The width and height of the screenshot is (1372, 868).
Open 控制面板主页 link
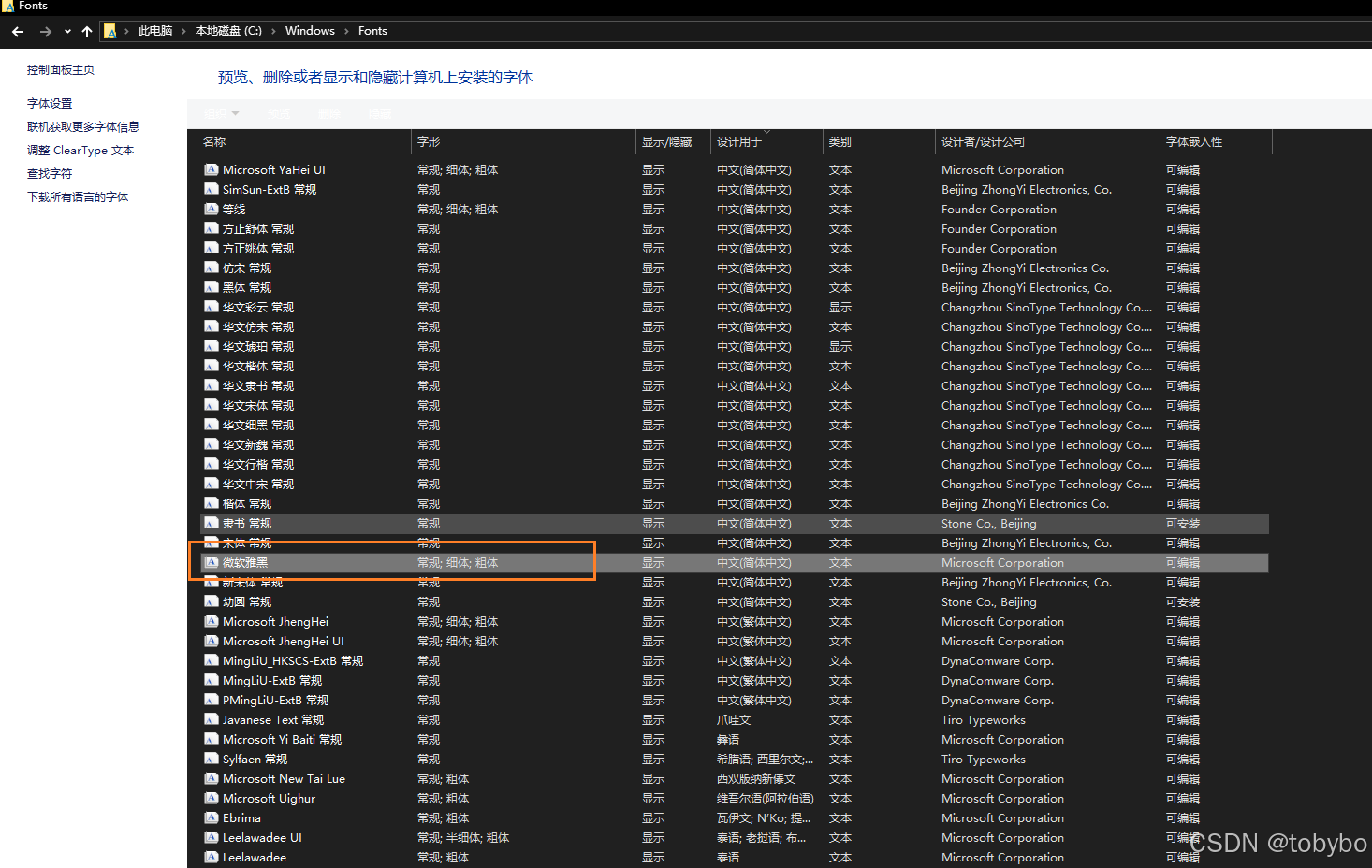(x=61, y=70)
